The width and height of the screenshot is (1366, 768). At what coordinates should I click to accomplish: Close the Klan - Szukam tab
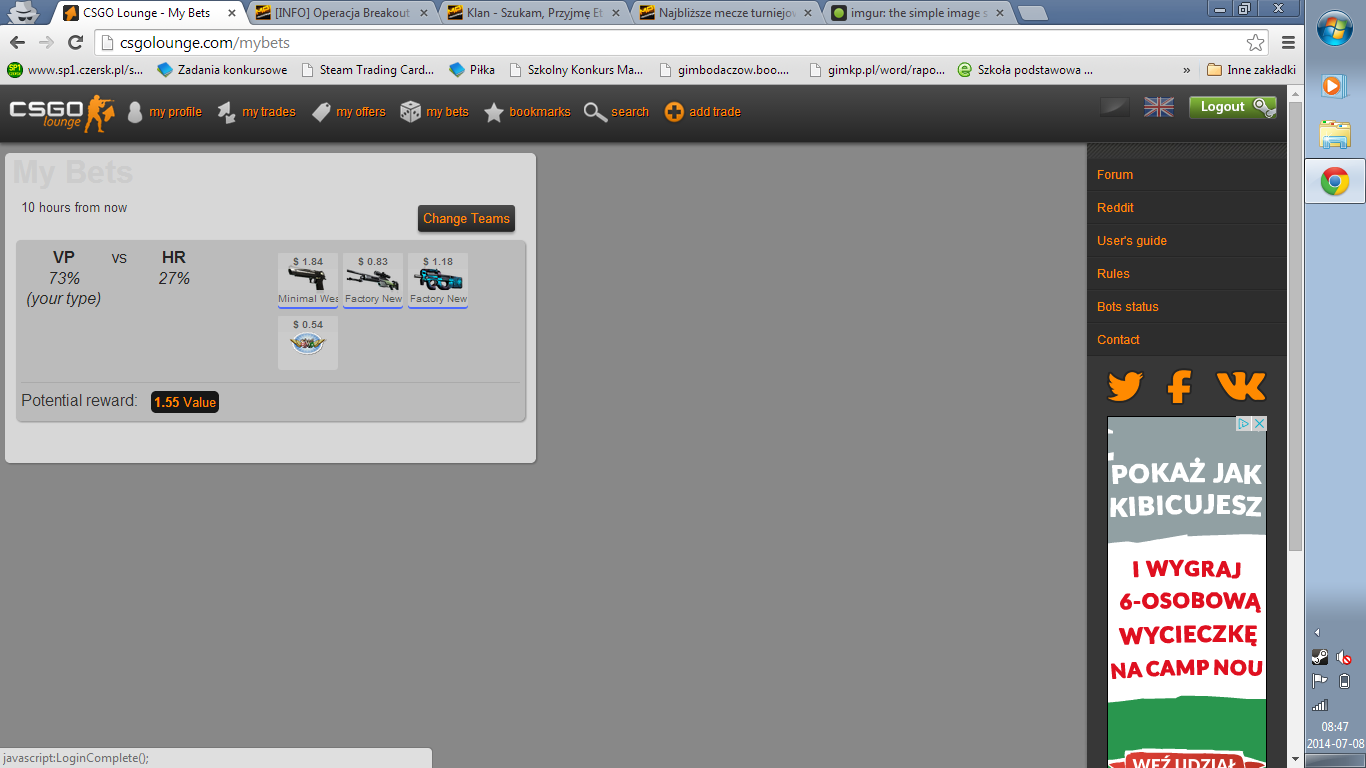coord(616,13)
